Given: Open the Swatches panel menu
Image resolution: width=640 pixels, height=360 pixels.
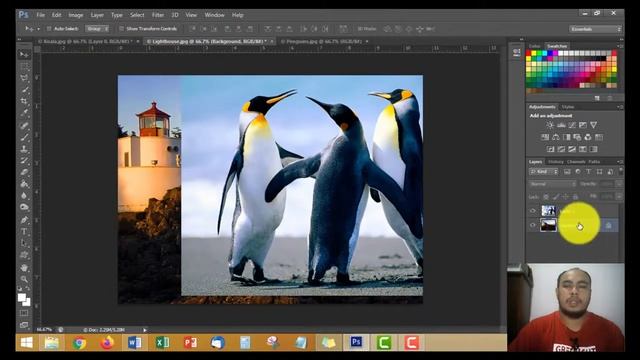Looking at the screenshot, I should point(620,46).
